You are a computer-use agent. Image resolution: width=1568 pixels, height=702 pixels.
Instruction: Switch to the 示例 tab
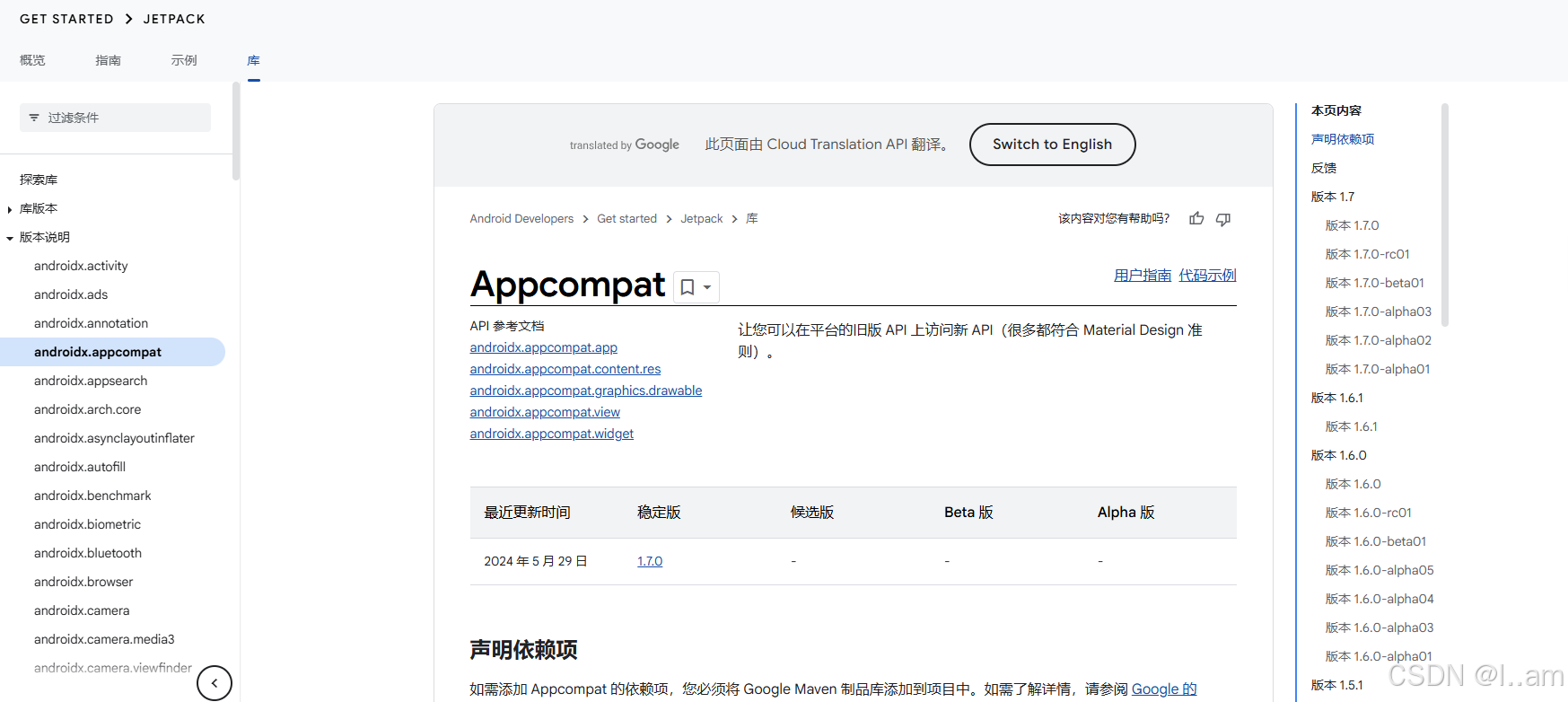184,60
